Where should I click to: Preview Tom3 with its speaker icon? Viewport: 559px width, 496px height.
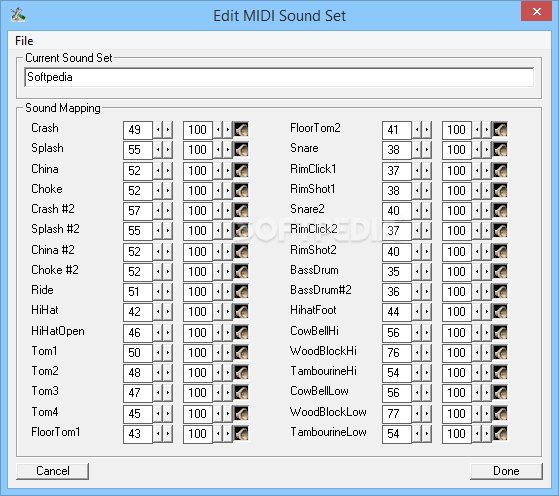(241, 393)
